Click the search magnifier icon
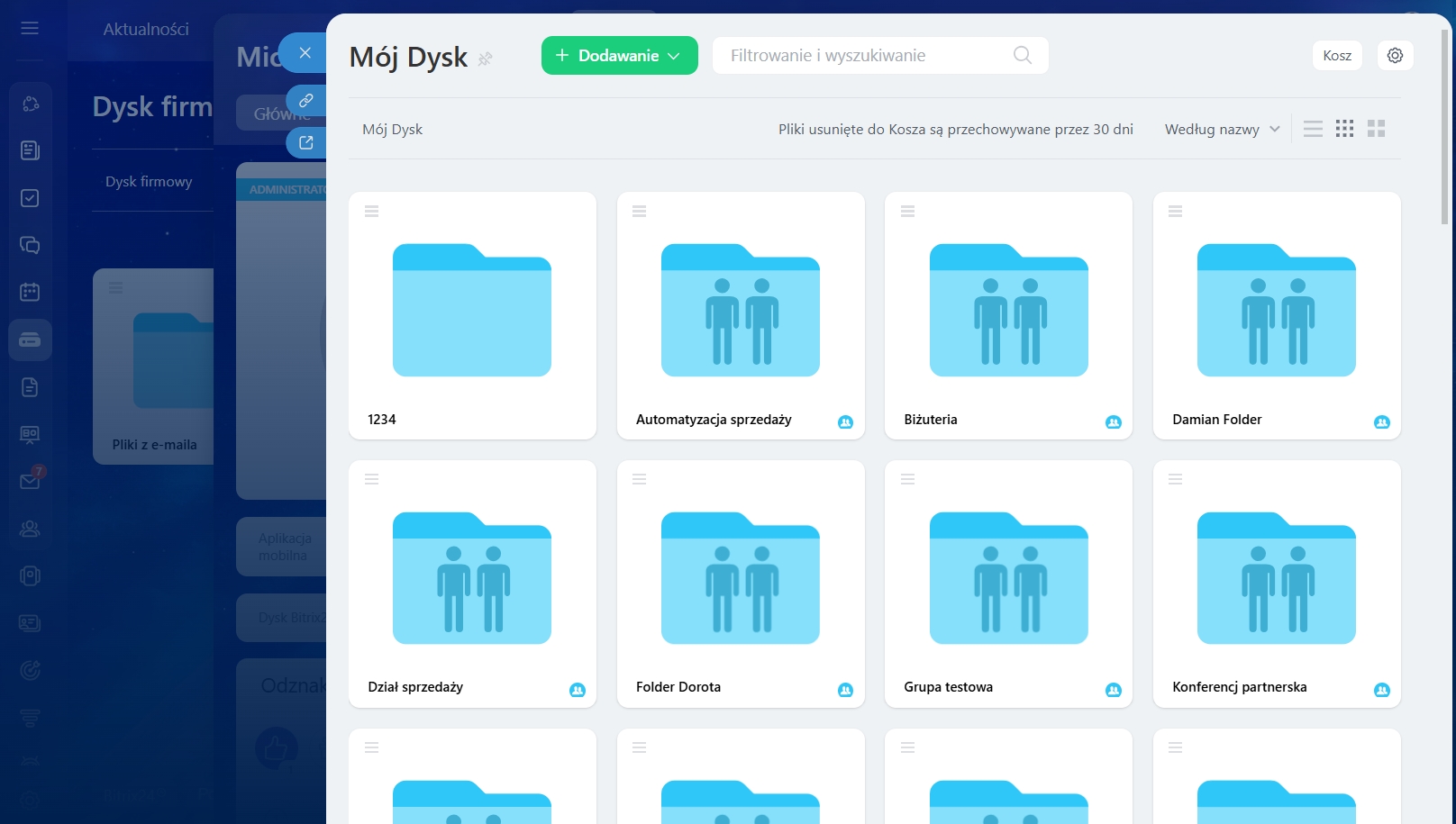The height and width of the screenshot is (824, 1456). 1022,56
